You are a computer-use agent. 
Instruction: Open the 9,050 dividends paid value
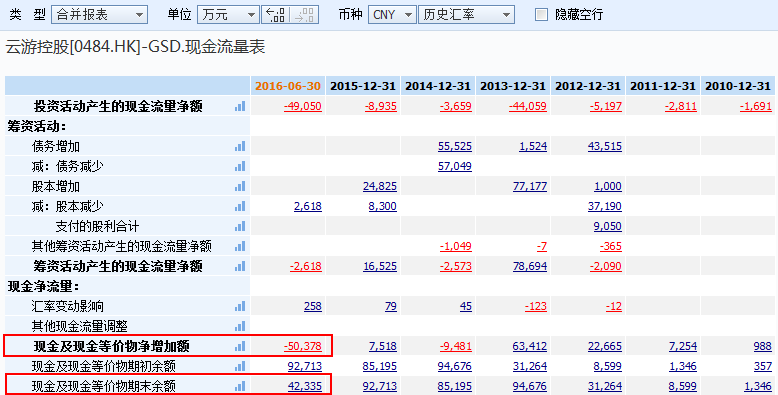pyautogui.click(x=608, y=226)
